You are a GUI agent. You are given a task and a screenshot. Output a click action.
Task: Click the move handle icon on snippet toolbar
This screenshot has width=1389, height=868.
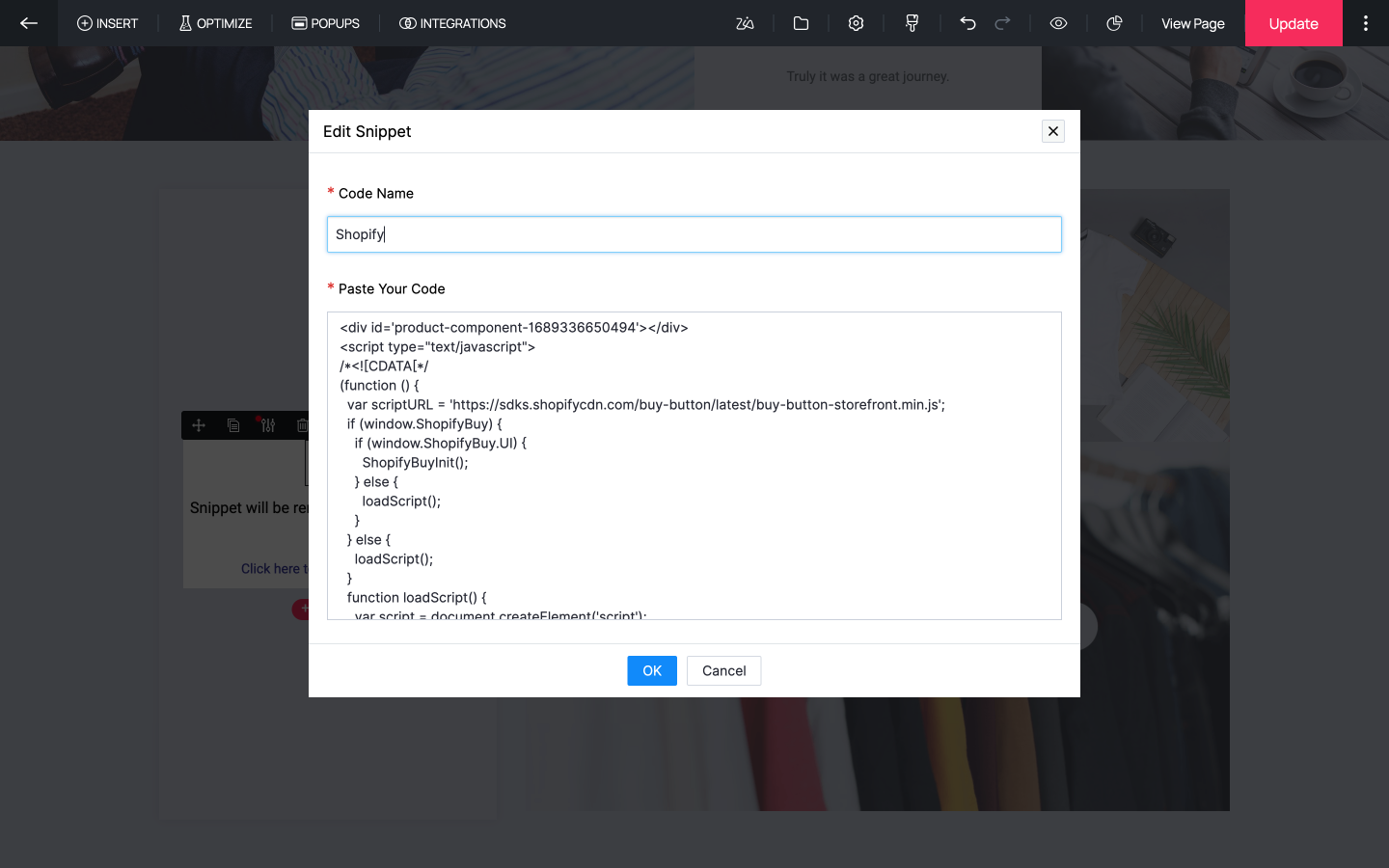point(199,425)
